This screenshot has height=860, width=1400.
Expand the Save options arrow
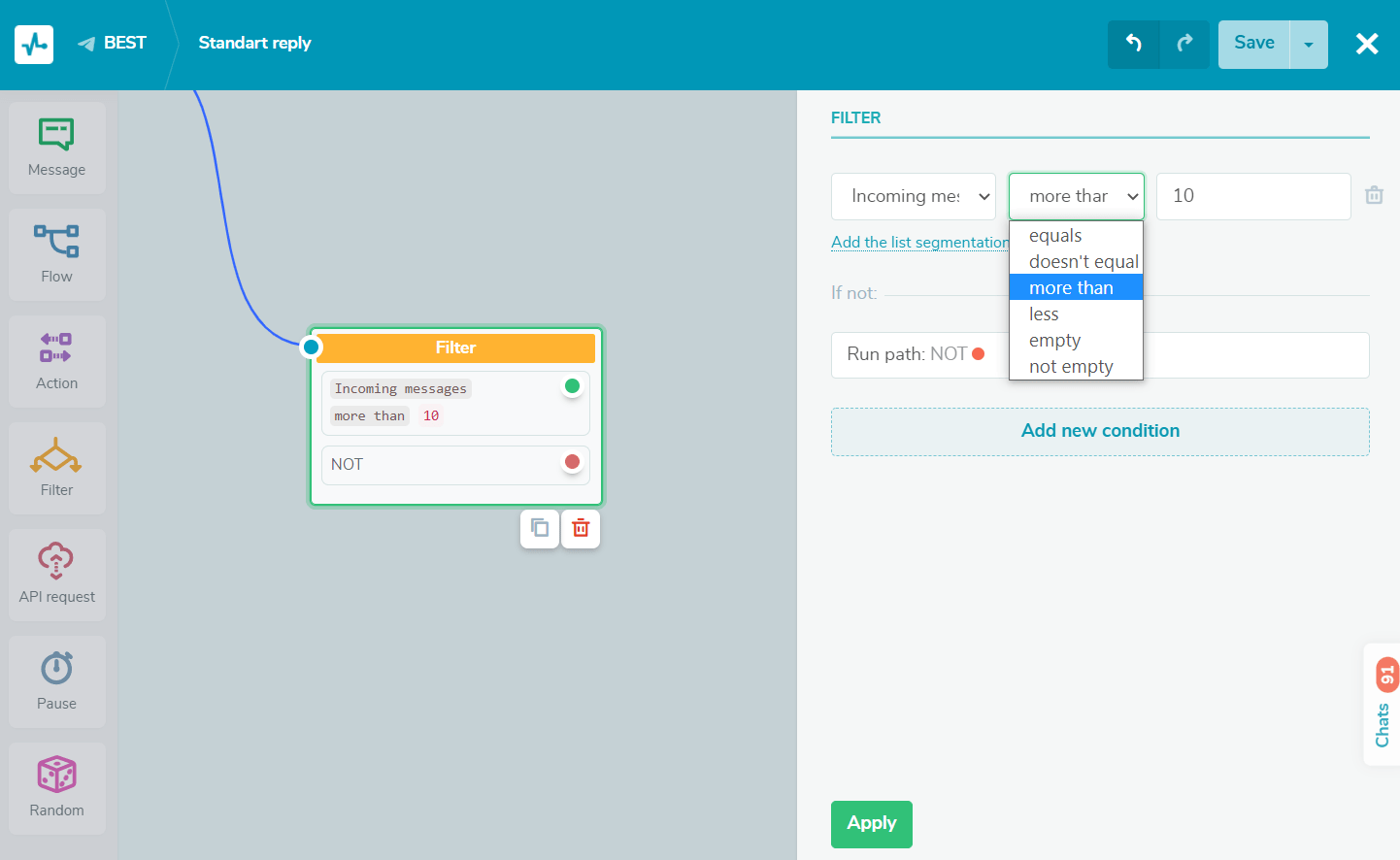[x=1309, y=44]
